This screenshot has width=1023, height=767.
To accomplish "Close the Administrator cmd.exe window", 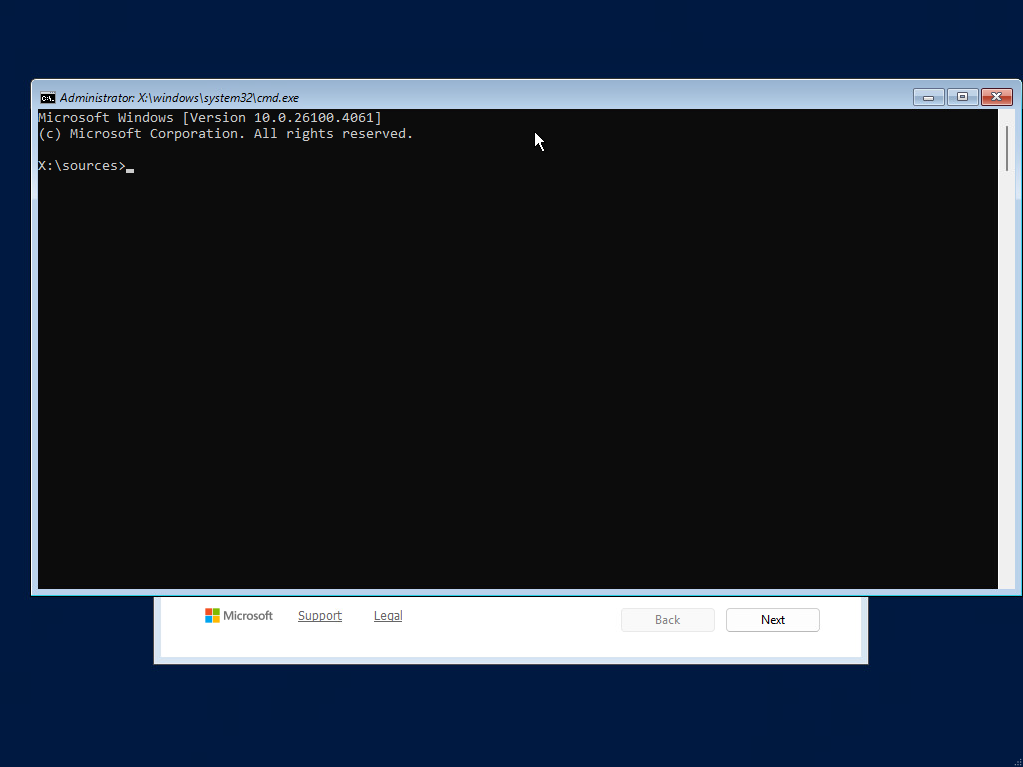I will click(x=996, y=97).
